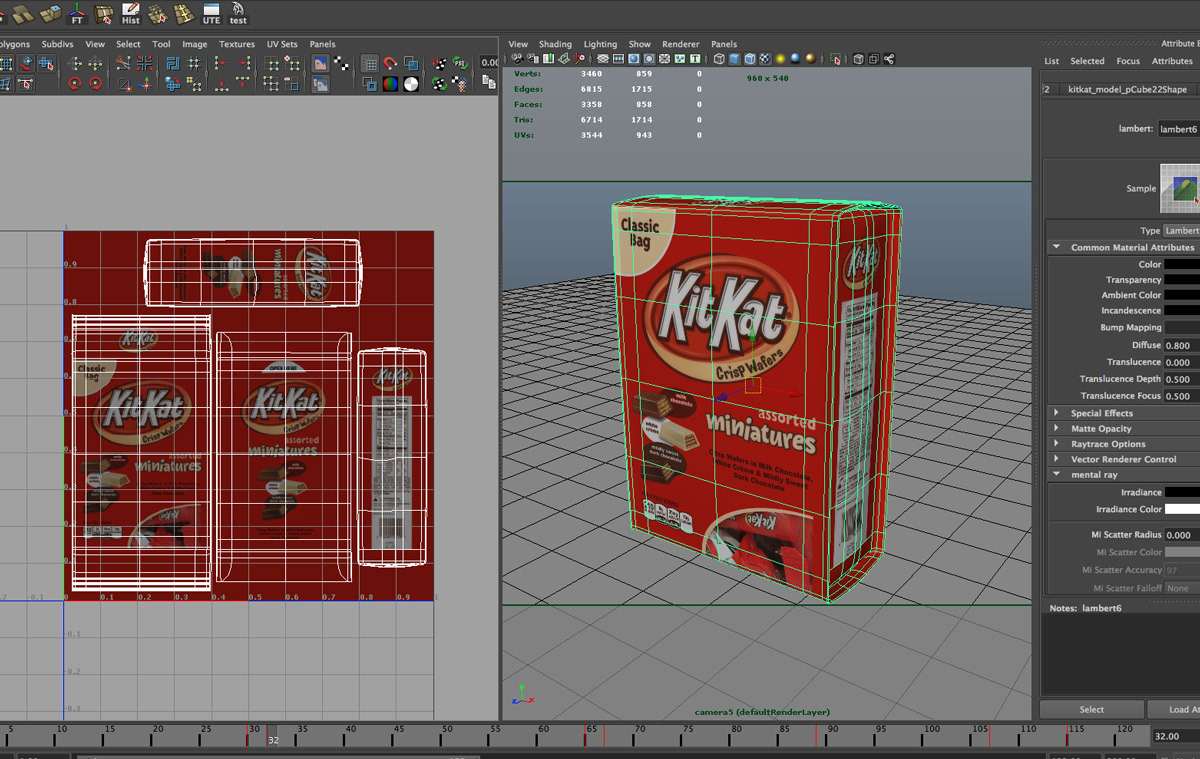Click the Transparency color swatch
1200x759 pixels.
click(1182, 280)
